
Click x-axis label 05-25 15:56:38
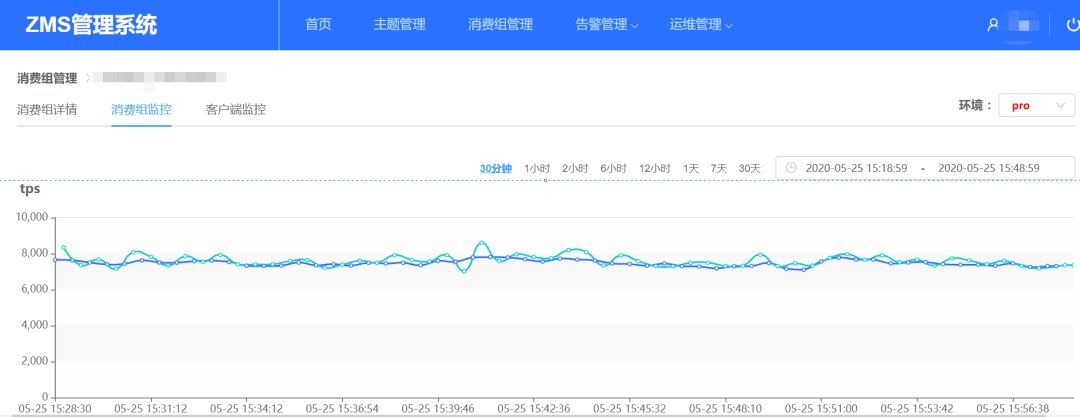1012,408
